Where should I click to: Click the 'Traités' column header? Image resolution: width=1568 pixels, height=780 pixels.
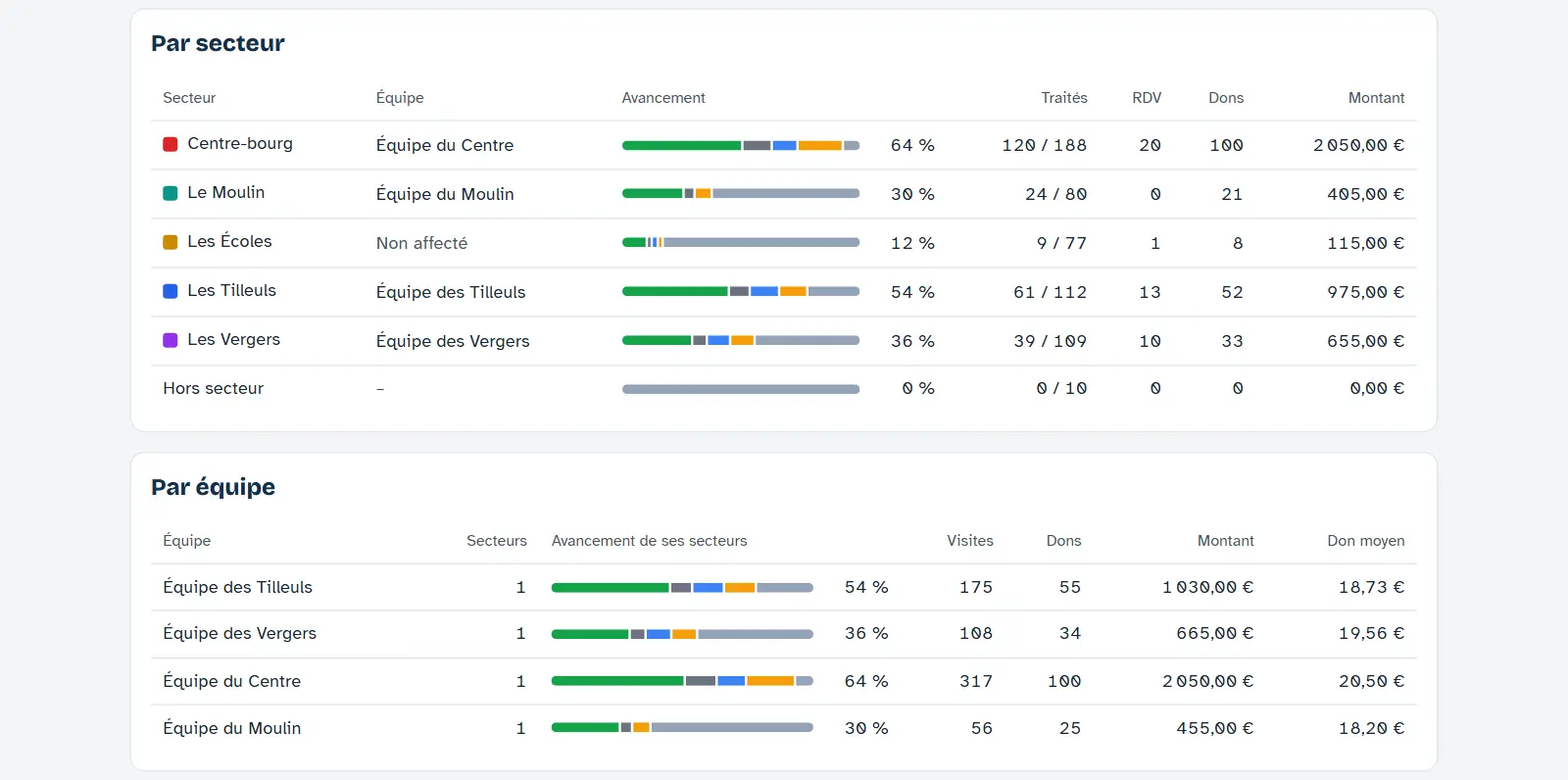[1064, 98]
